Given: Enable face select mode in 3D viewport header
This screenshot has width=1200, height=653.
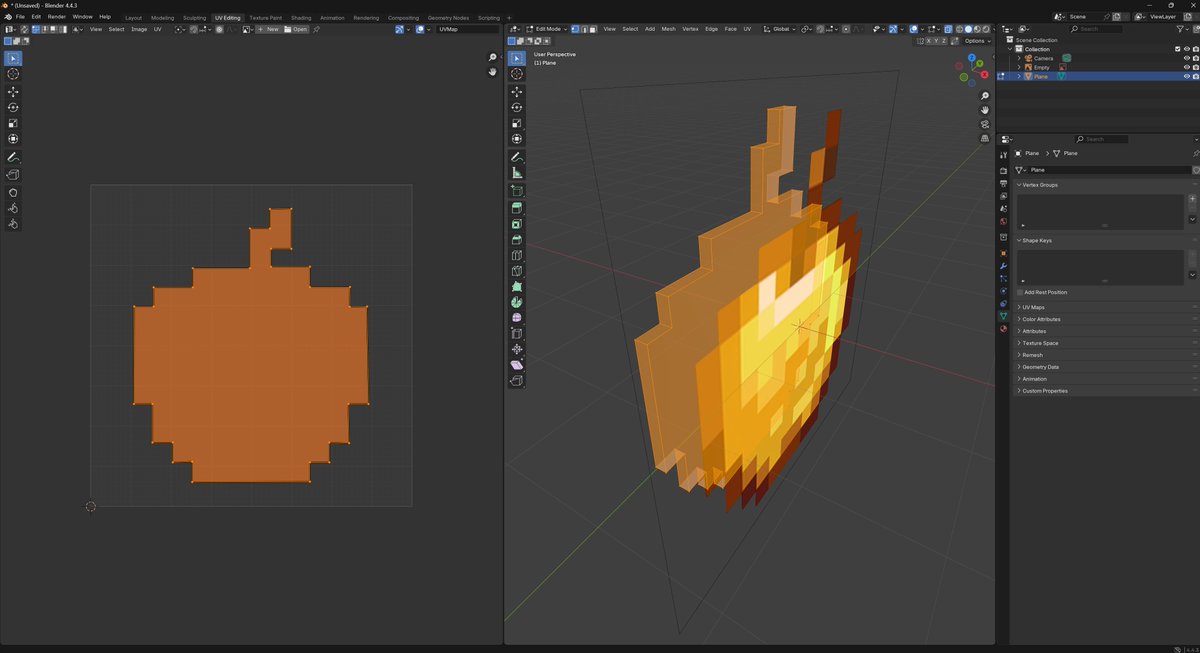Looking at the screenshot, I should pyautogui.click(x=594, y=29).
